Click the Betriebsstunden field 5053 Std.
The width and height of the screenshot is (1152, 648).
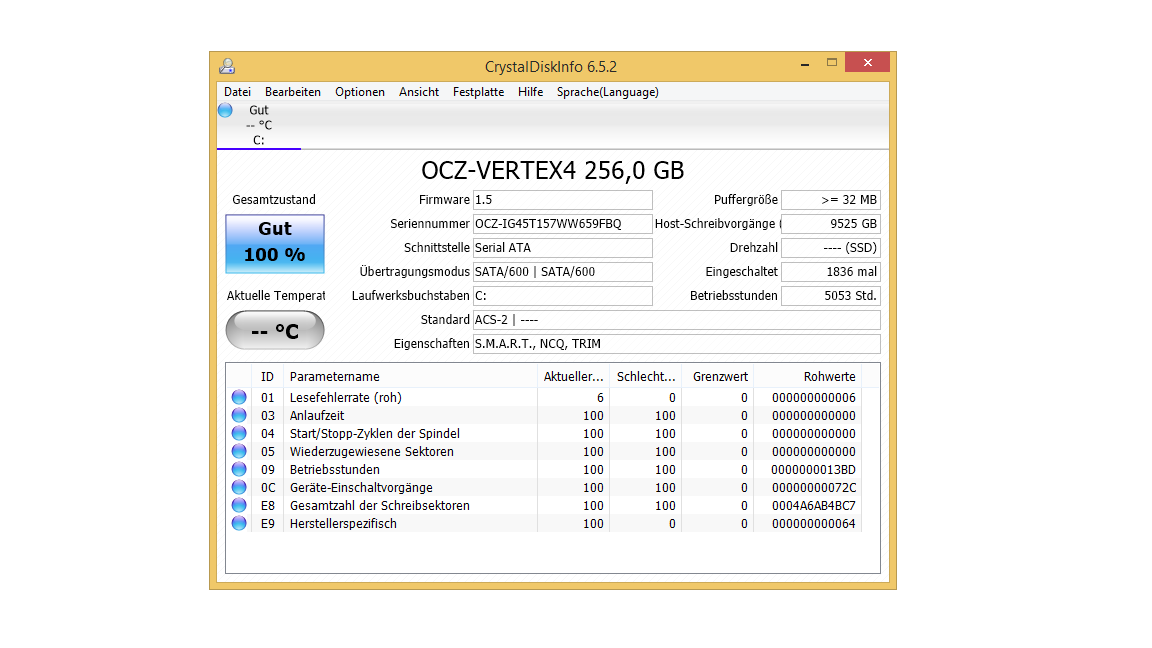(831, 295)
